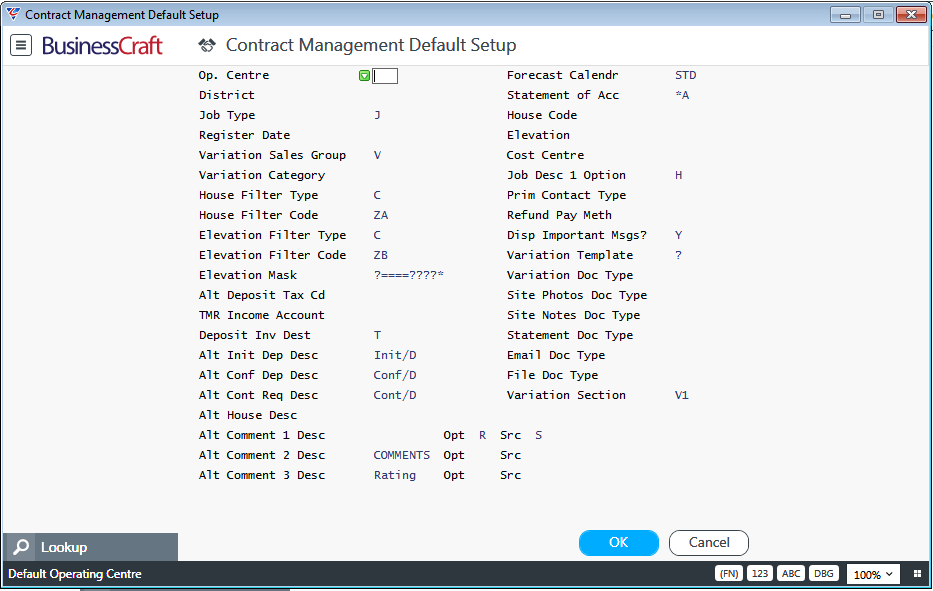Select the Elevation Mask value ?====????*
The image size is (933, 591).
[409, 275]
